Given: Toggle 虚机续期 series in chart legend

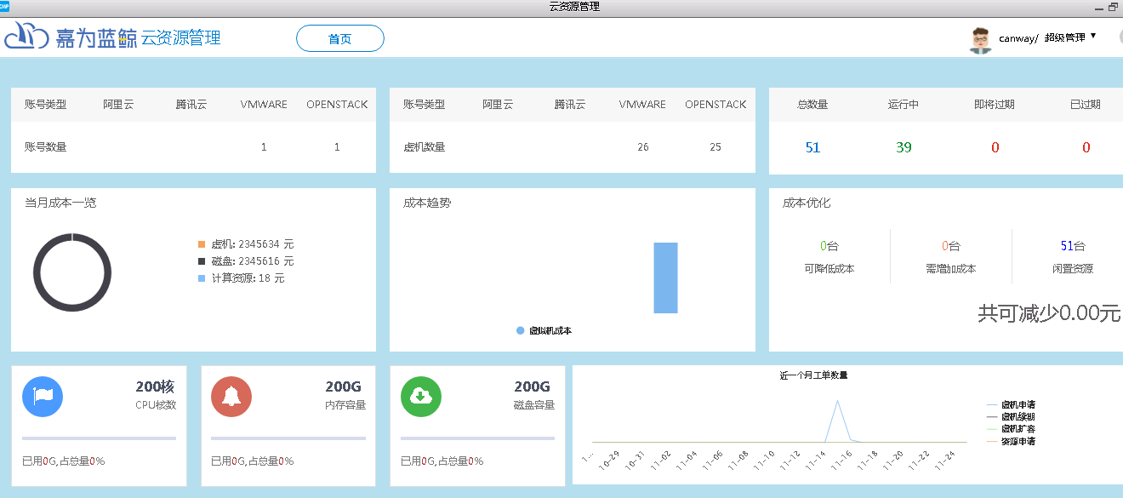Looking at the screenshot, I should click(x=1017, y=417).
